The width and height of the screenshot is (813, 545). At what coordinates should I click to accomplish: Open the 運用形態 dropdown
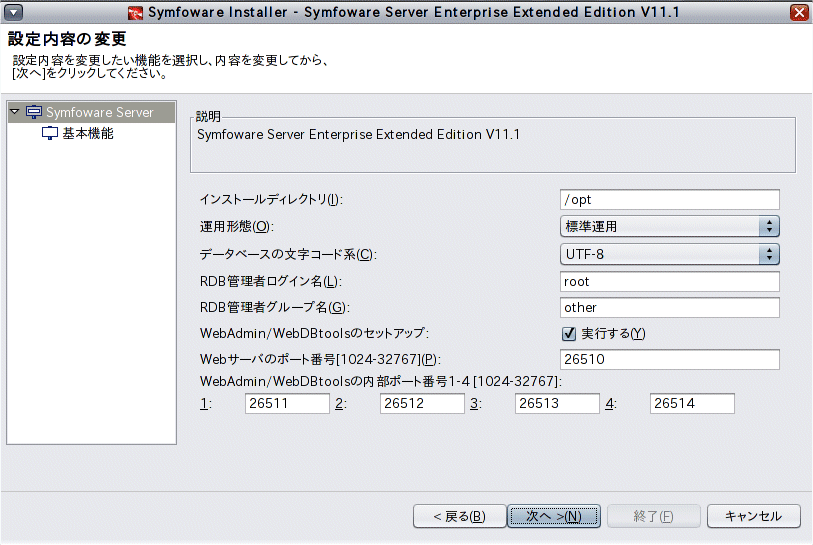point(669,227)
